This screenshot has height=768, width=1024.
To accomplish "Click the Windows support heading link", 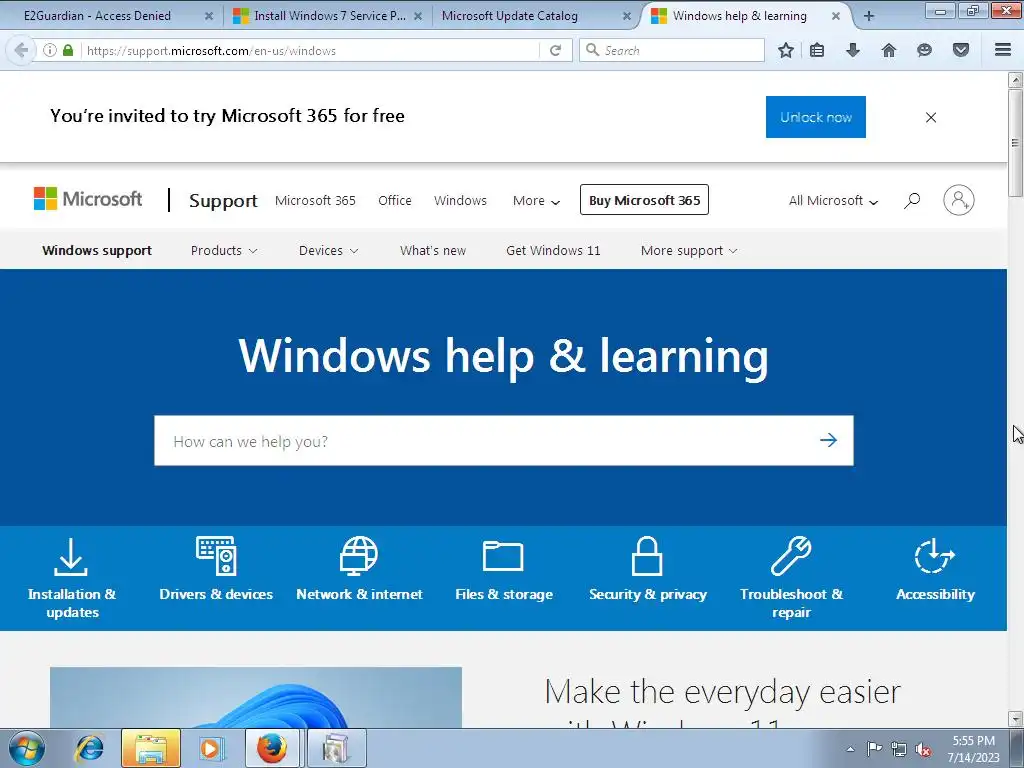I will (97, 251).
